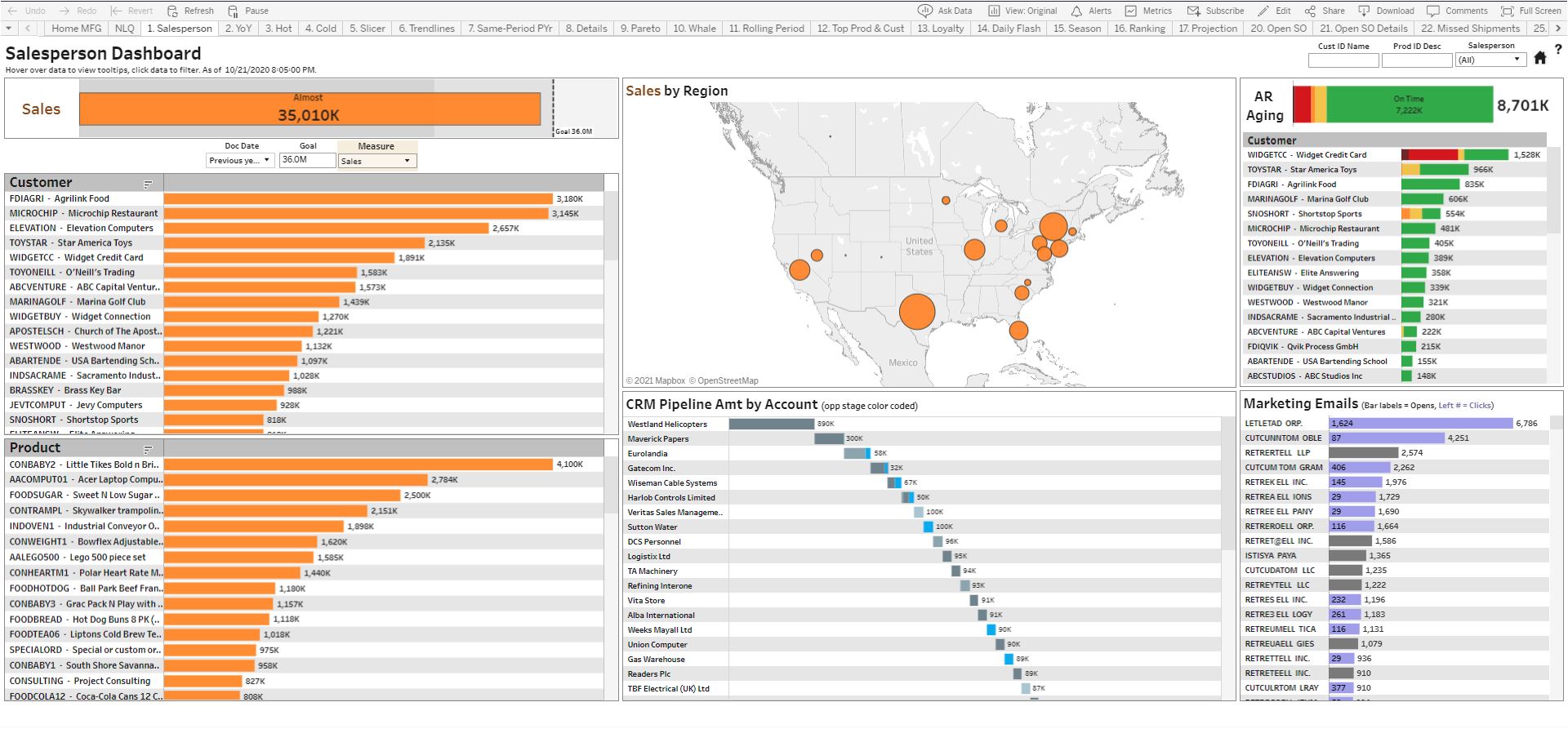Open the 9. Pareto tab
The image size is (1568, 729).
coord(640,28)
